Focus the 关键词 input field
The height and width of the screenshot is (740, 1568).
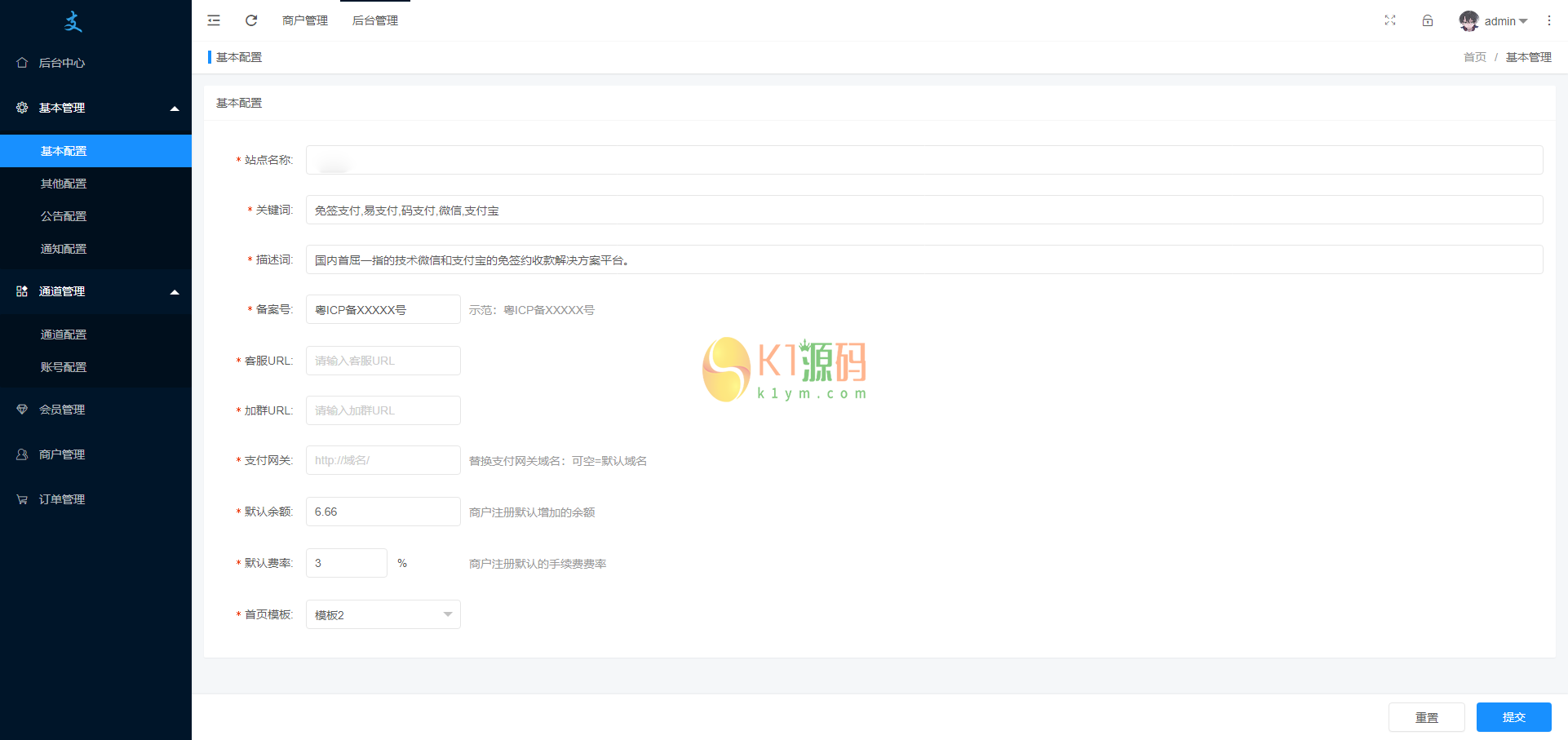point(924,210)
